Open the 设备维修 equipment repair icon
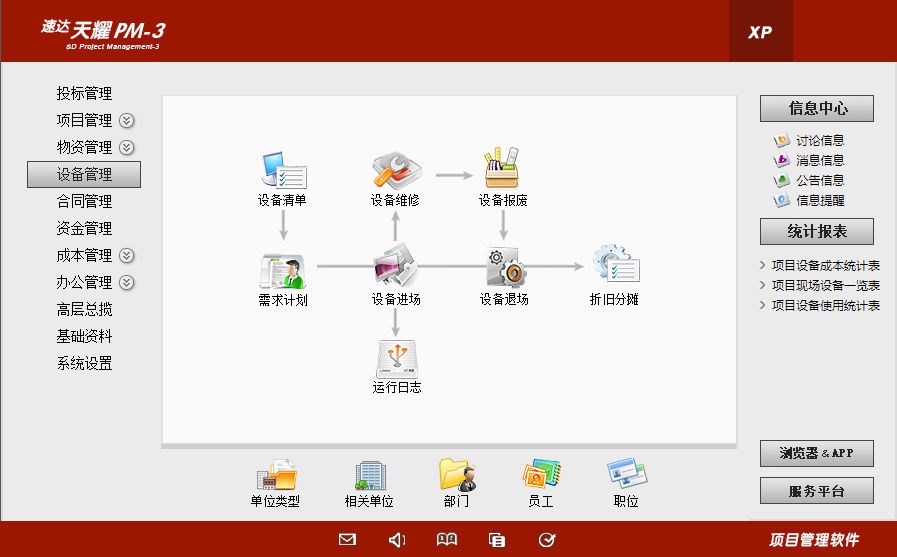The width and height of the screenshot is (897, 557). [x=395, y=171]
